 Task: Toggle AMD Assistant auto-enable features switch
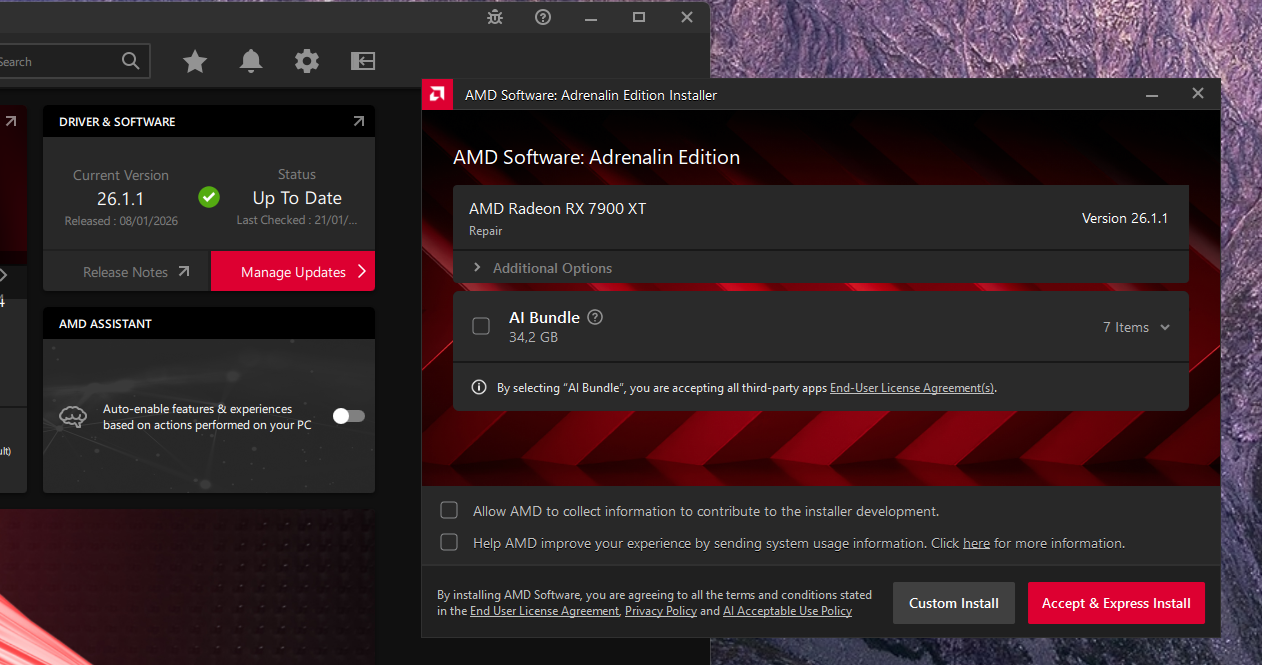(x=349, y=416)
